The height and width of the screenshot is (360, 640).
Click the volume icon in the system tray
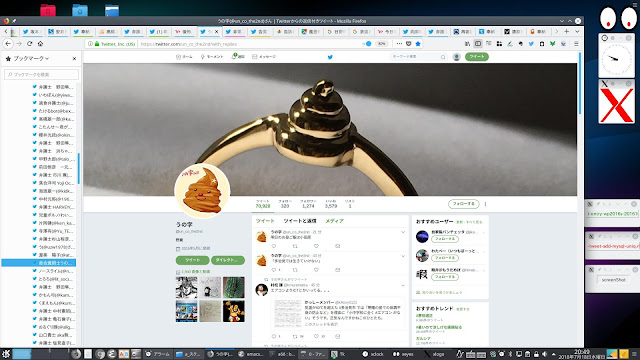[x=544, y=354]
